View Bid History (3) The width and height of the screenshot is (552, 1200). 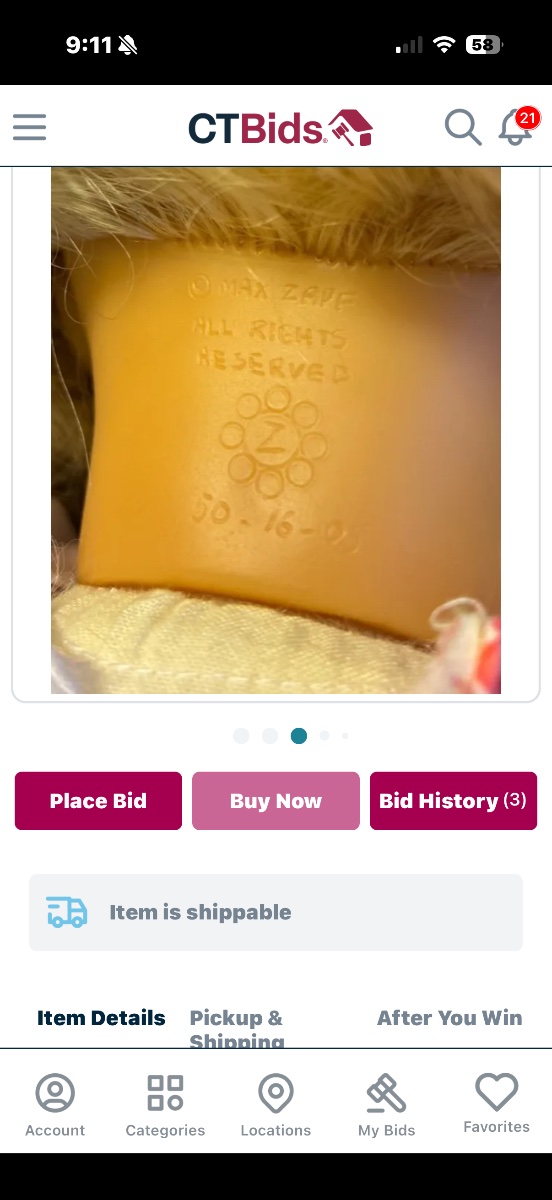(453, 801)
